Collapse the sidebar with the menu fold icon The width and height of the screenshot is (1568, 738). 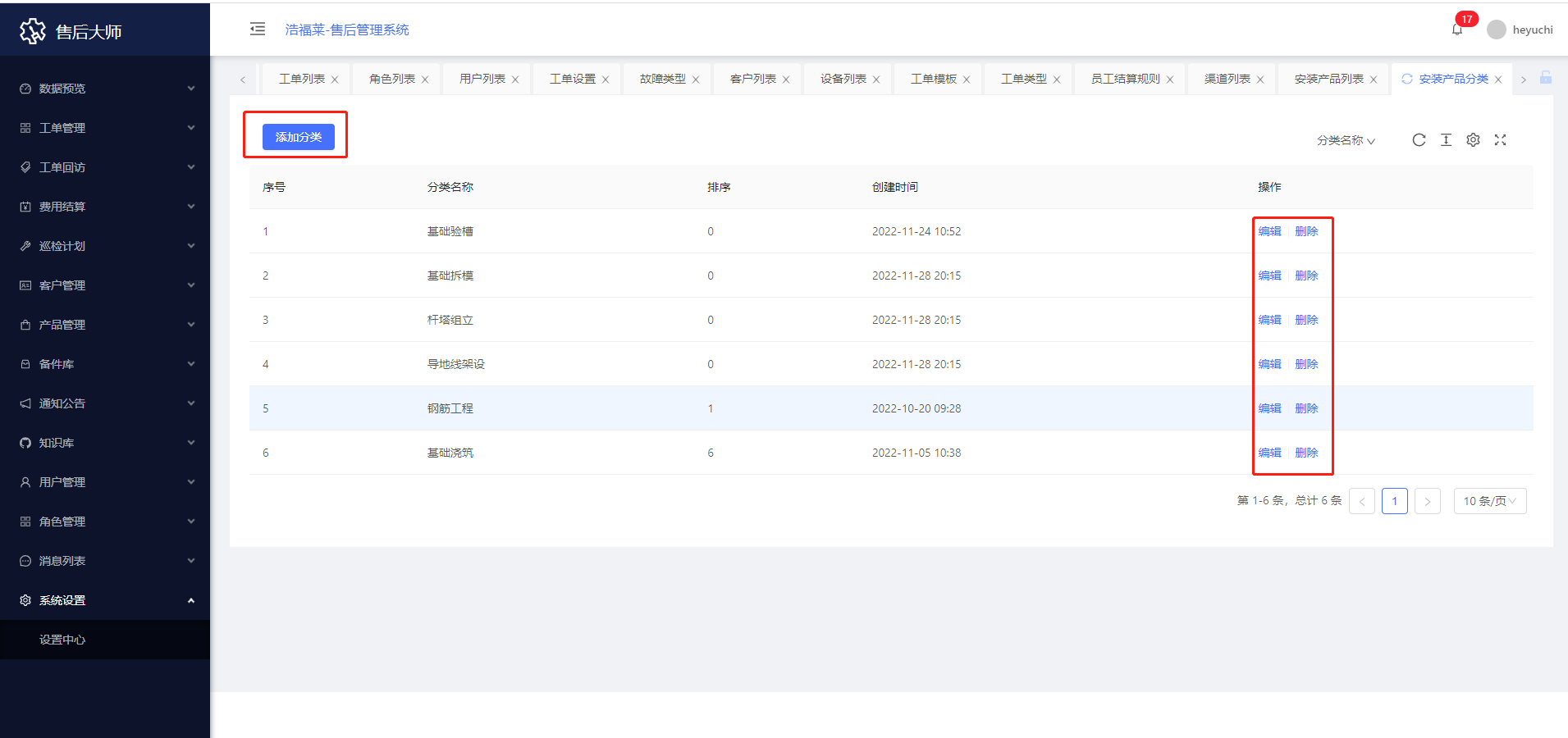coord(258,30)
